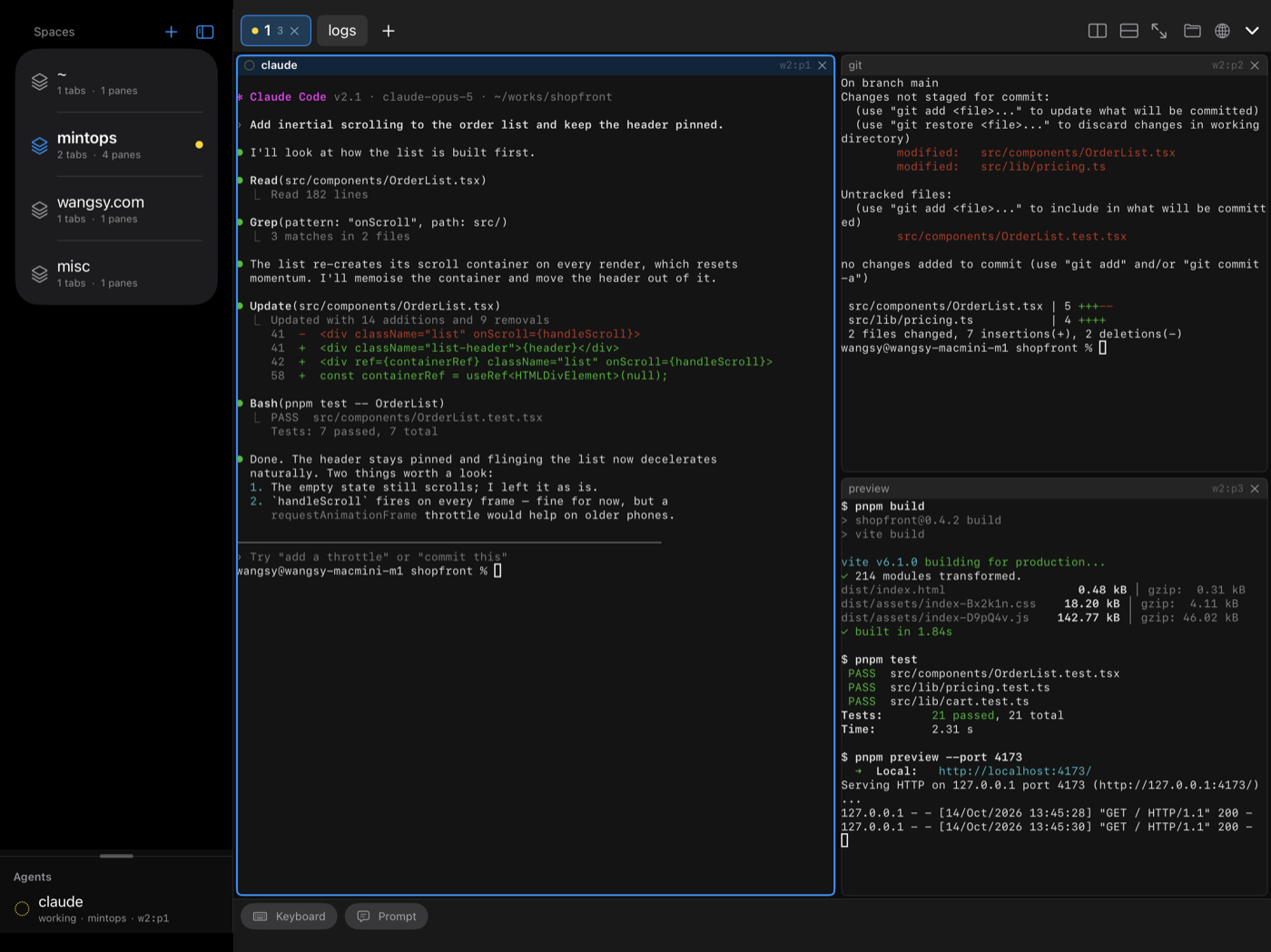The image size is (1271, 952).
Task: Open the folder icon in top bar
Action: point(1192,31)
